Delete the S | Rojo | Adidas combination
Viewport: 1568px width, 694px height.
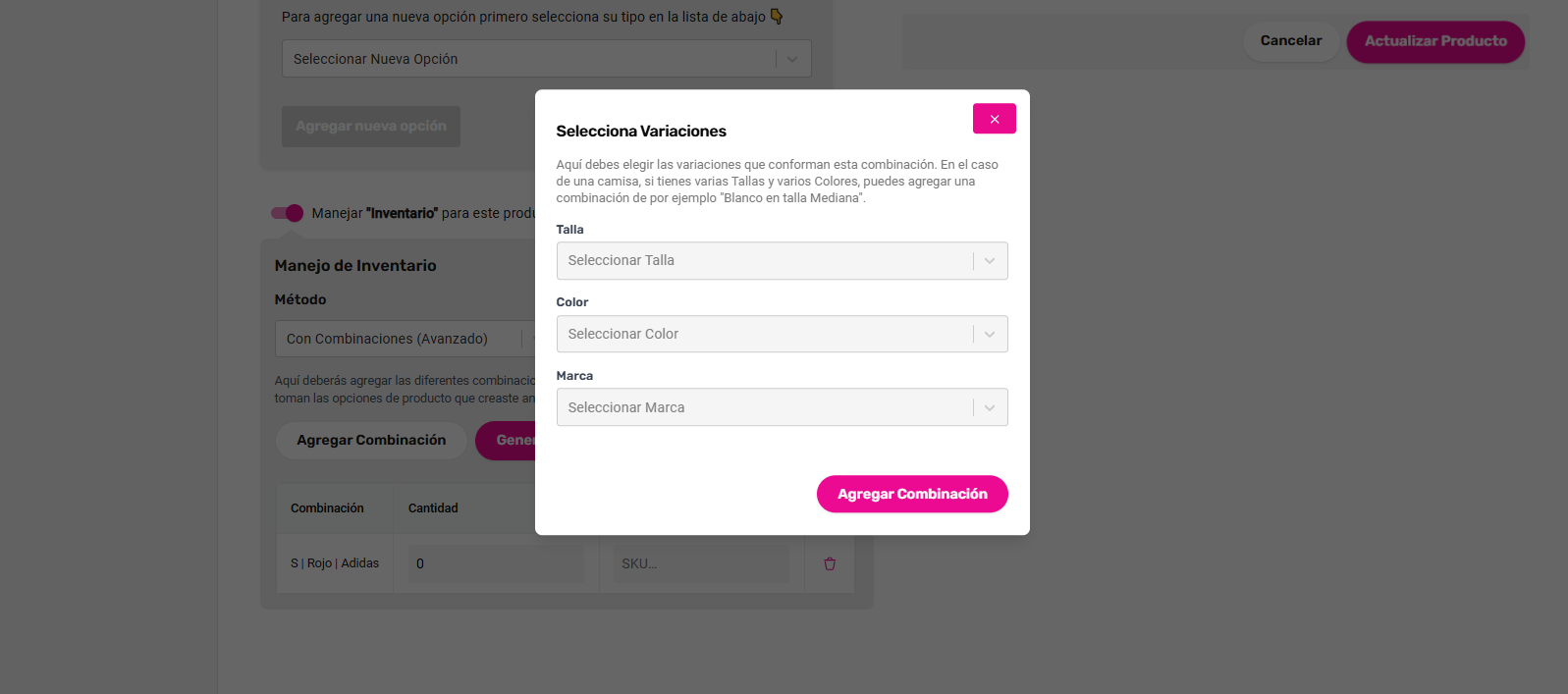(830, 563)
